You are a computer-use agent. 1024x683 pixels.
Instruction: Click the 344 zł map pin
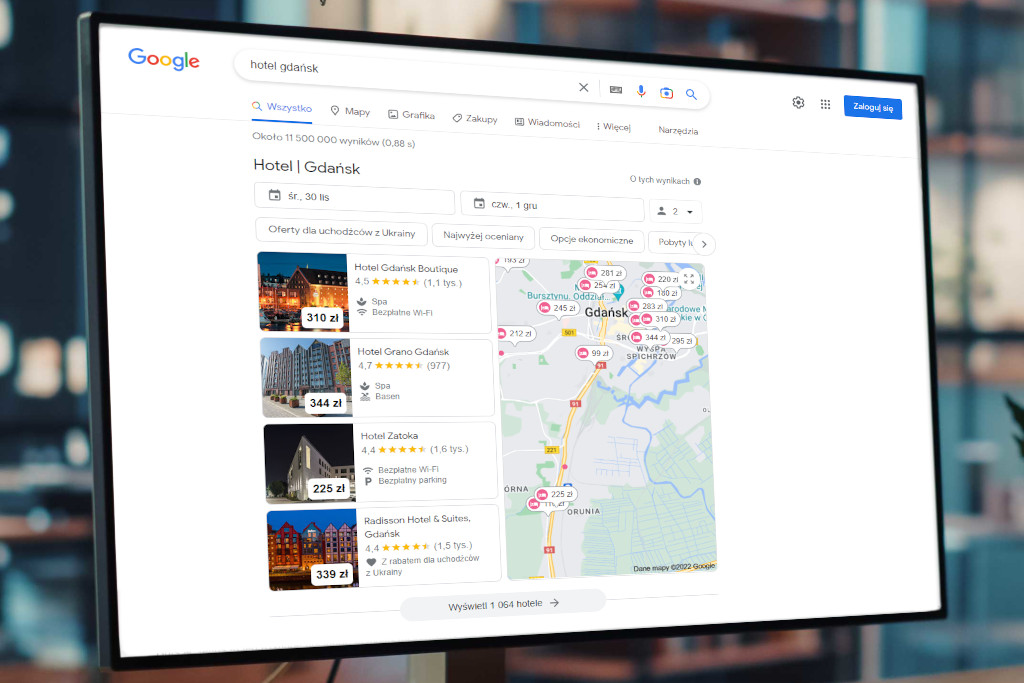pyautogui.click(x=648, y=338)
